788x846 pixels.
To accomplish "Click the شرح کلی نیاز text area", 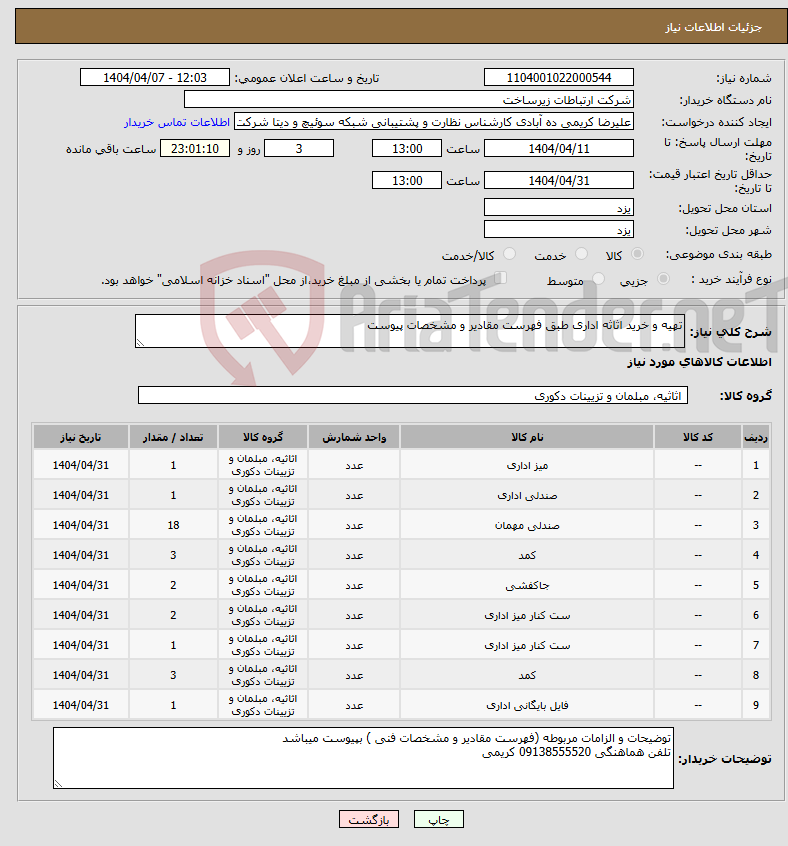I will pos(410,331).
